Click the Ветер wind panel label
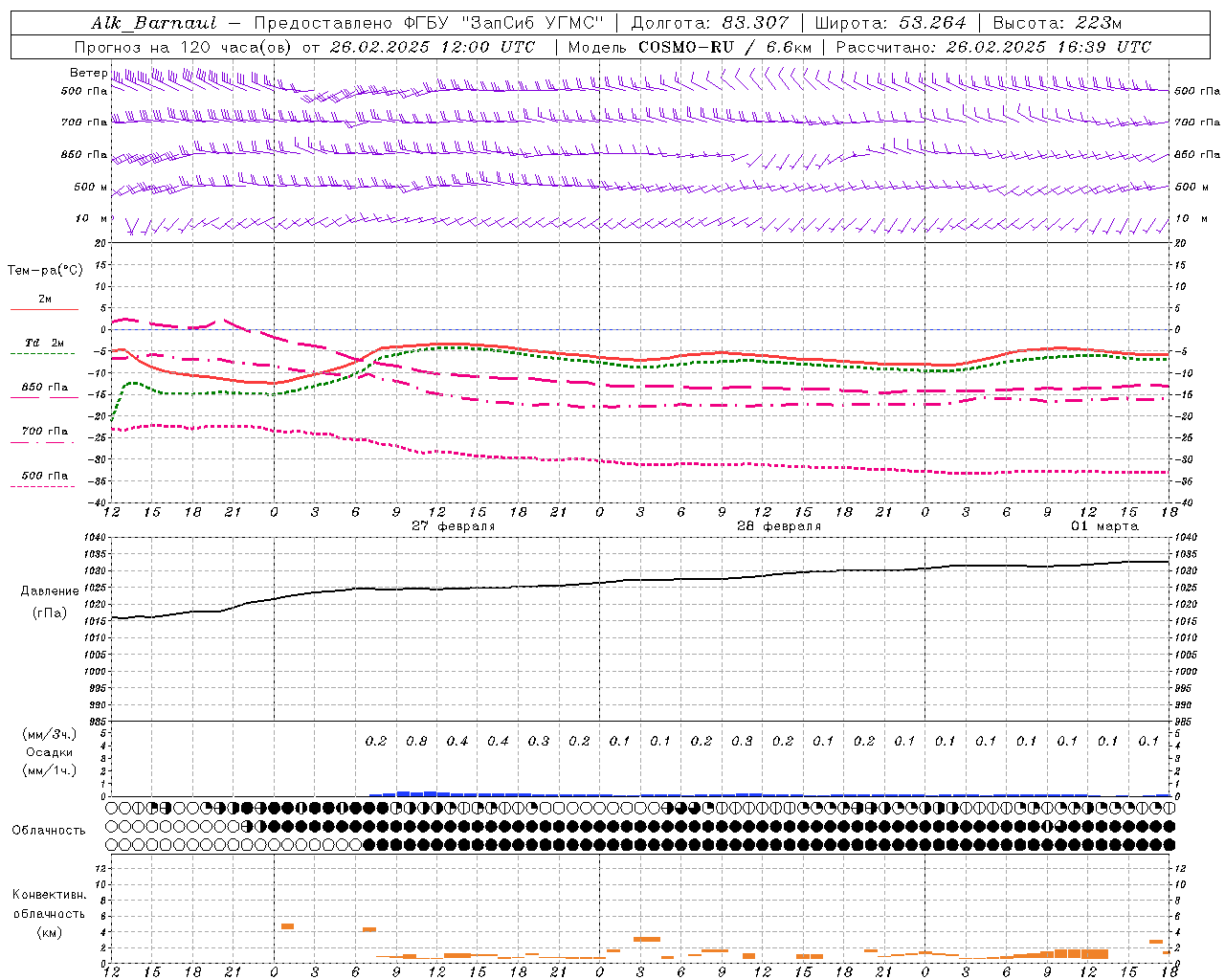 tap(89, 73)
